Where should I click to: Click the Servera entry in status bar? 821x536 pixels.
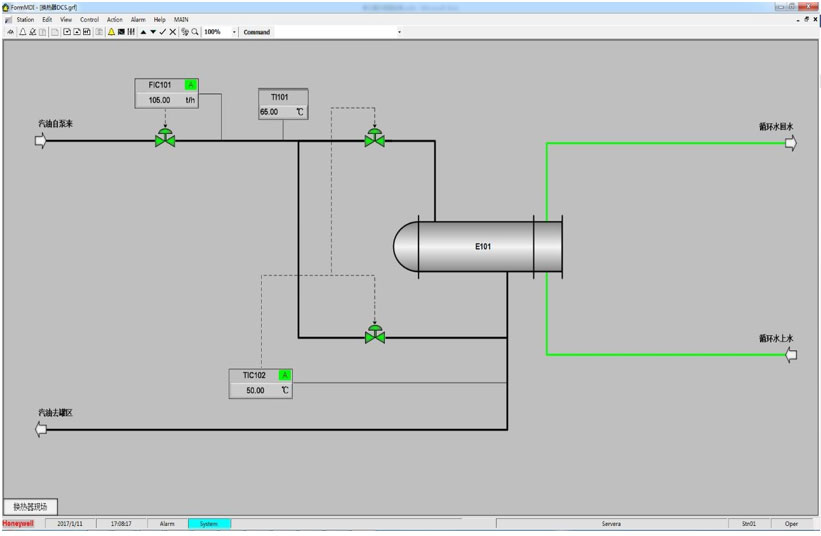611,523
